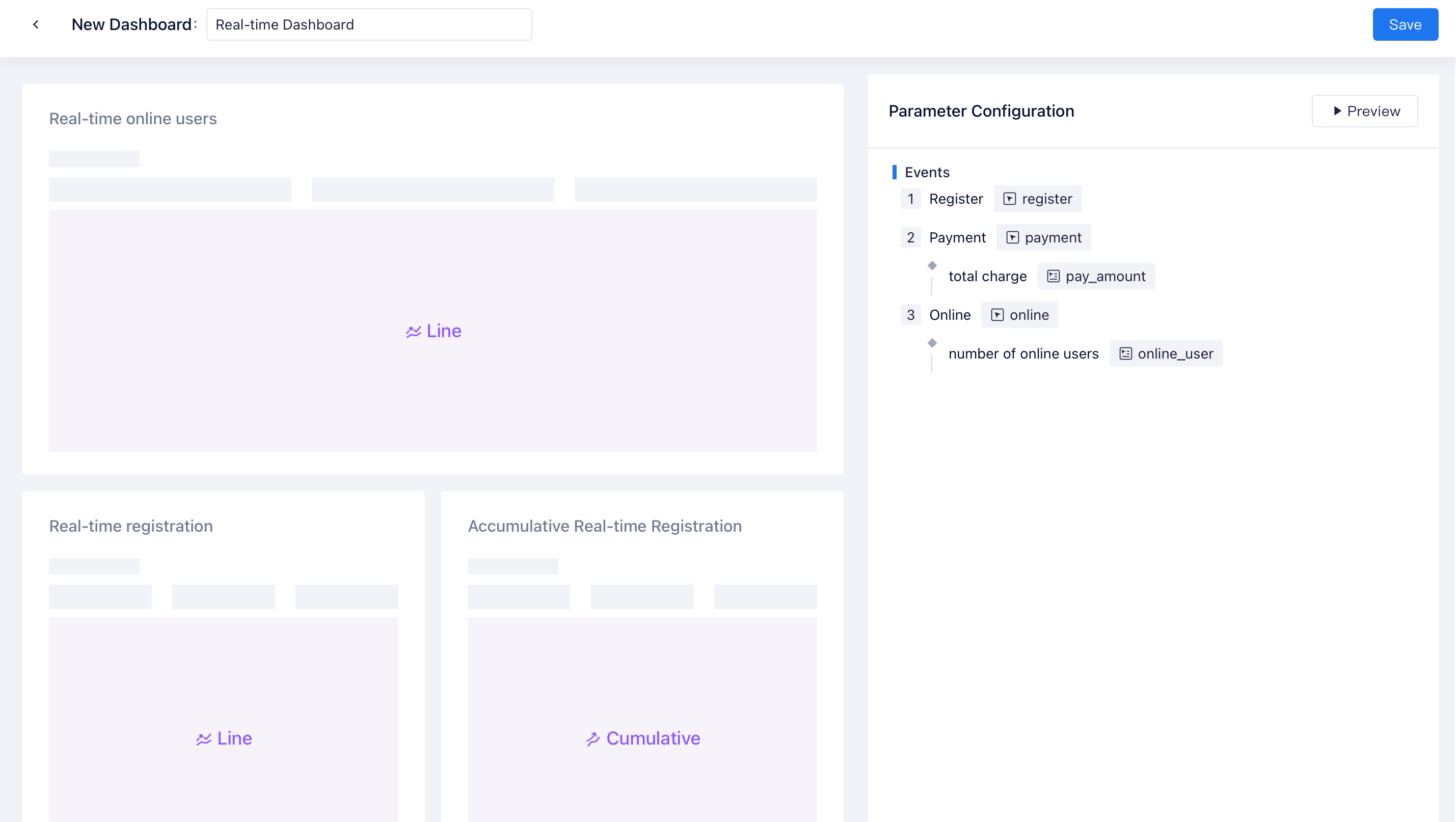Click the Register event label

pyautogui.click(x=956, y=199)
